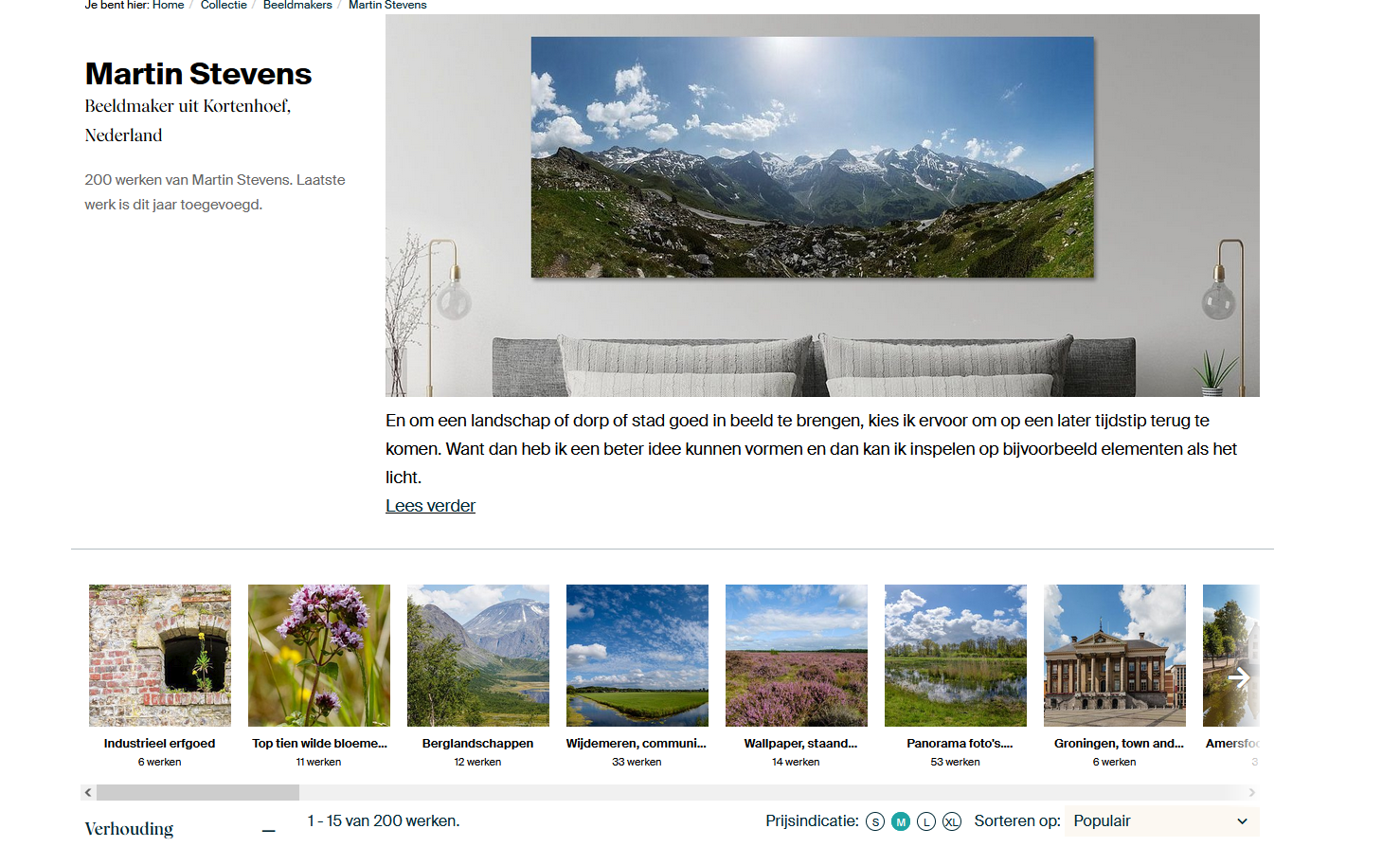This screenshot has height=847, width=1400.
Task: Open the Panorama foto's collection thumbnail
Action: coord(956,656)
